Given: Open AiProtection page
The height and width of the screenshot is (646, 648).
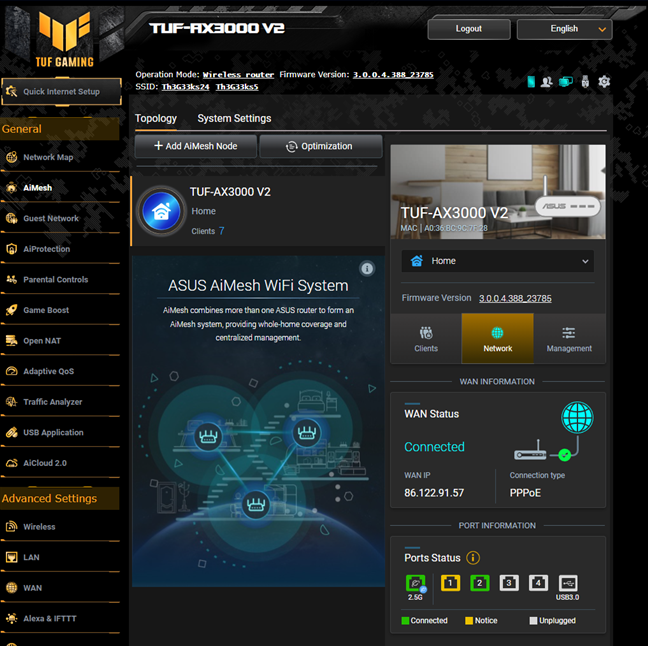Looking at the screenshot, I should coord(46,249).
